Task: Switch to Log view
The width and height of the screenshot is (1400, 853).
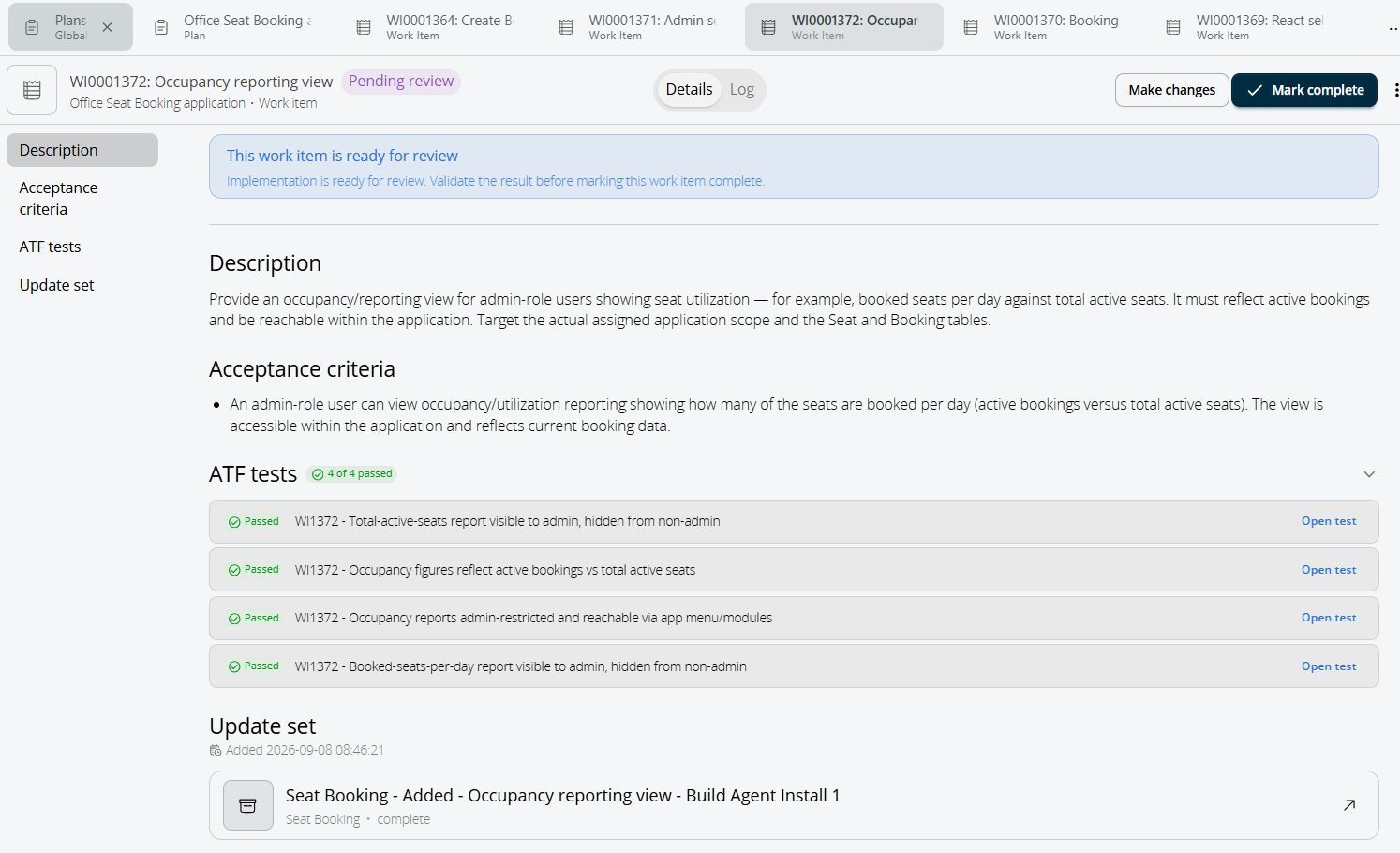Action: [x=741, y=90]
